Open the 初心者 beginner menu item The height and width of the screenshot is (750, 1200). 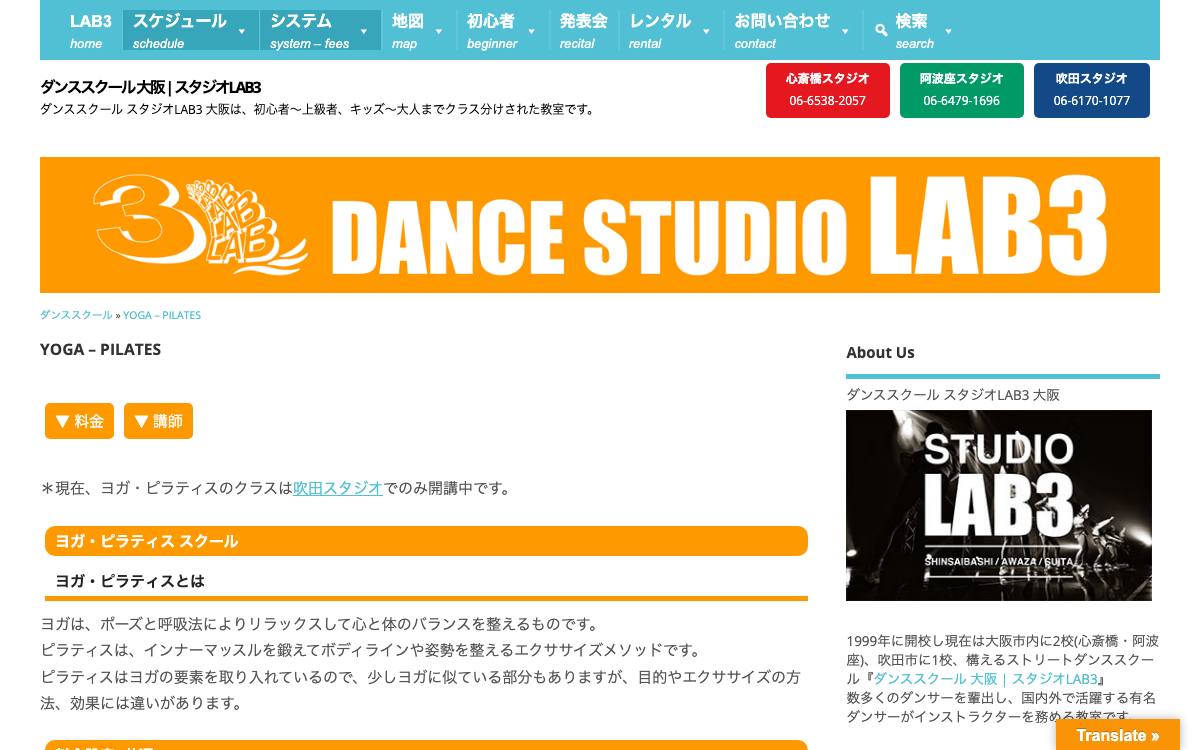click(x=502, y=30)
